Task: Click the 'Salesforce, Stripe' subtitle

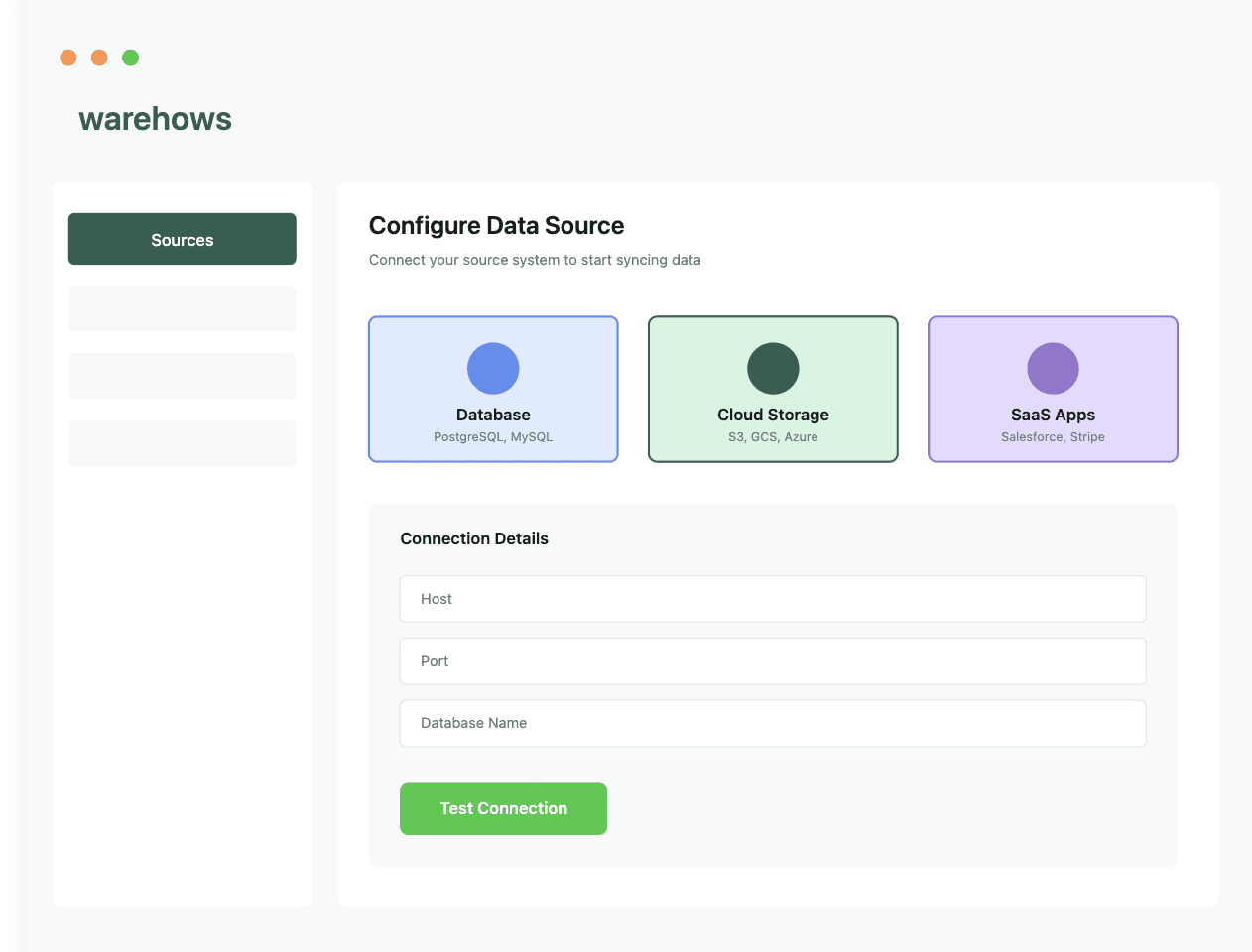Action: [x=1053, y=437]
